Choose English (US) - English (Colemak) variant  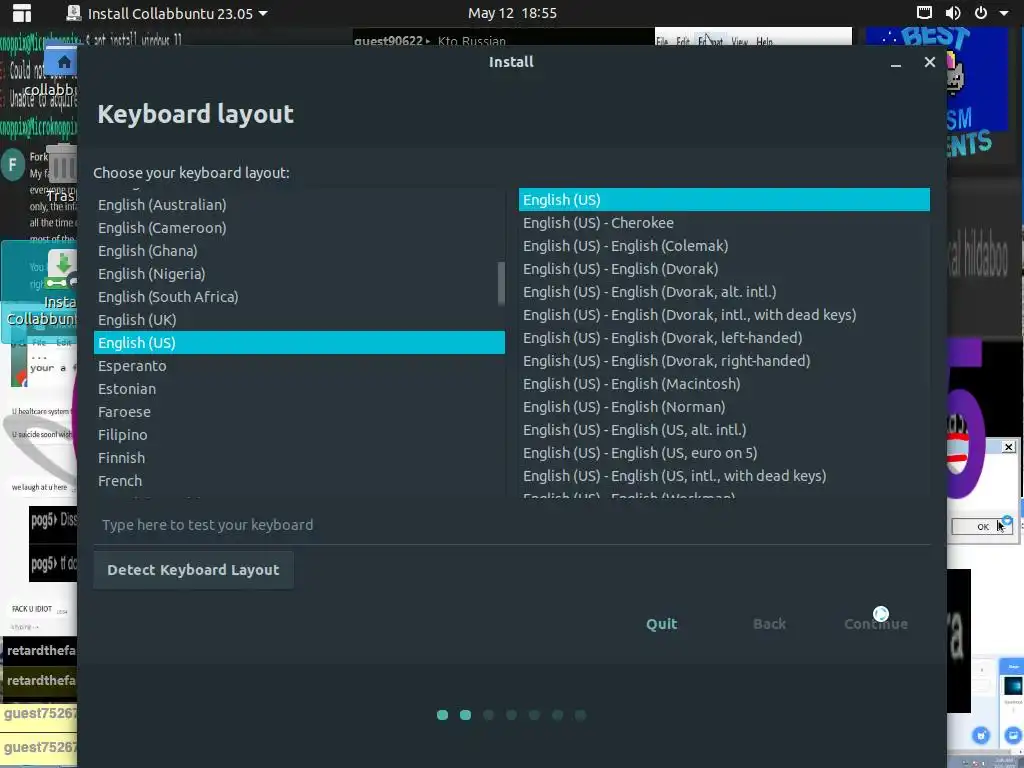pyautogui.click(x=724, y=246)
